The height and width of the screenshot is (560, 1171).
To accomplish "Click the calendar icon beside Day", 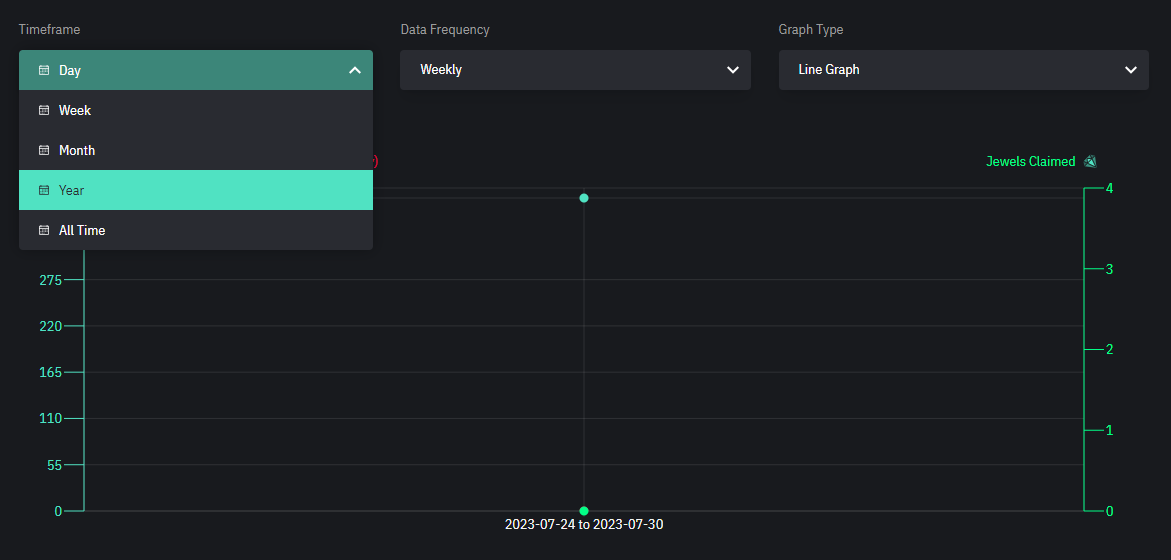I will tap(44, 70).
